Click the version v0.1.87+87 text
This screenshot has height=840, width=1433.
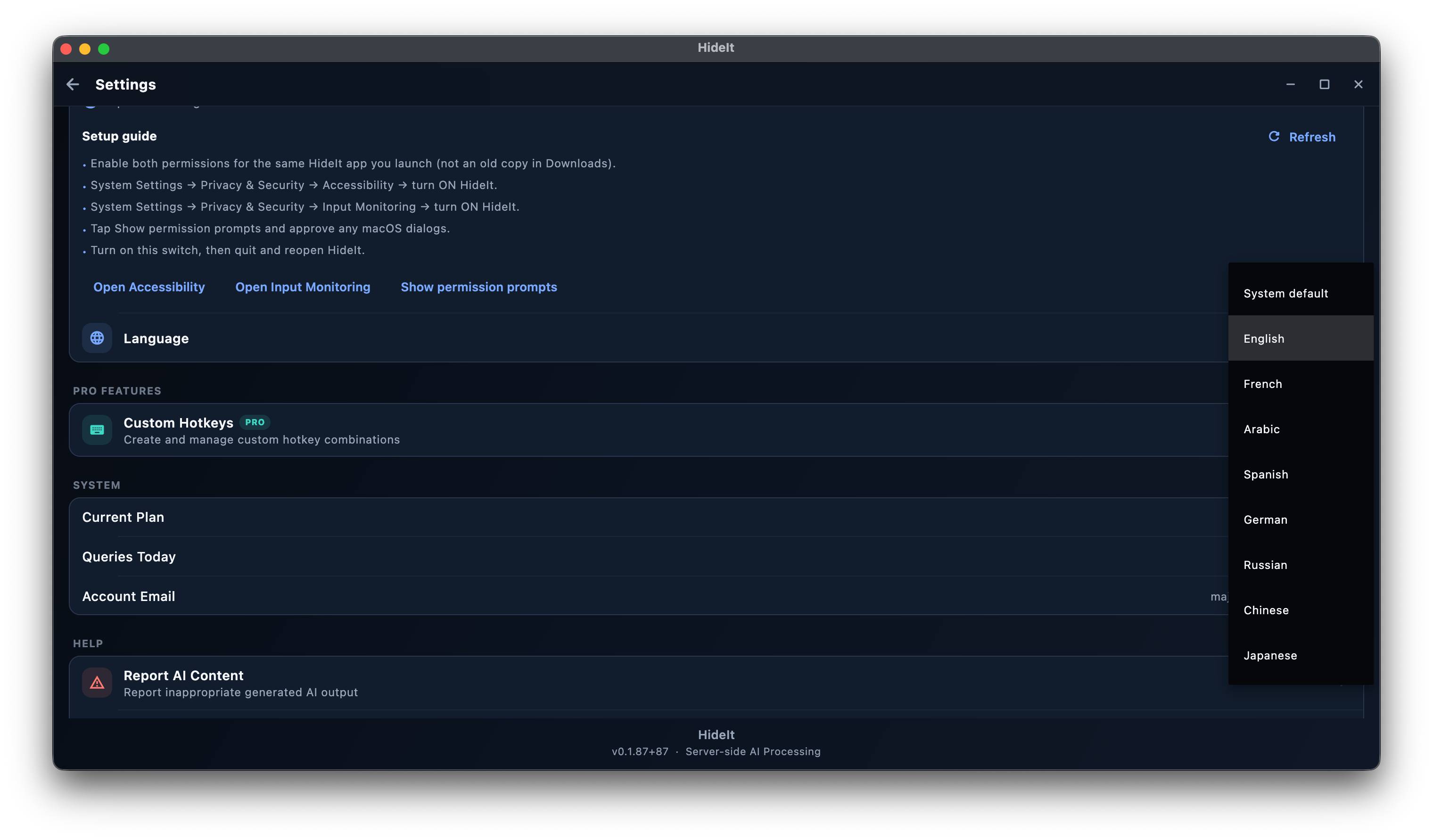640,751
